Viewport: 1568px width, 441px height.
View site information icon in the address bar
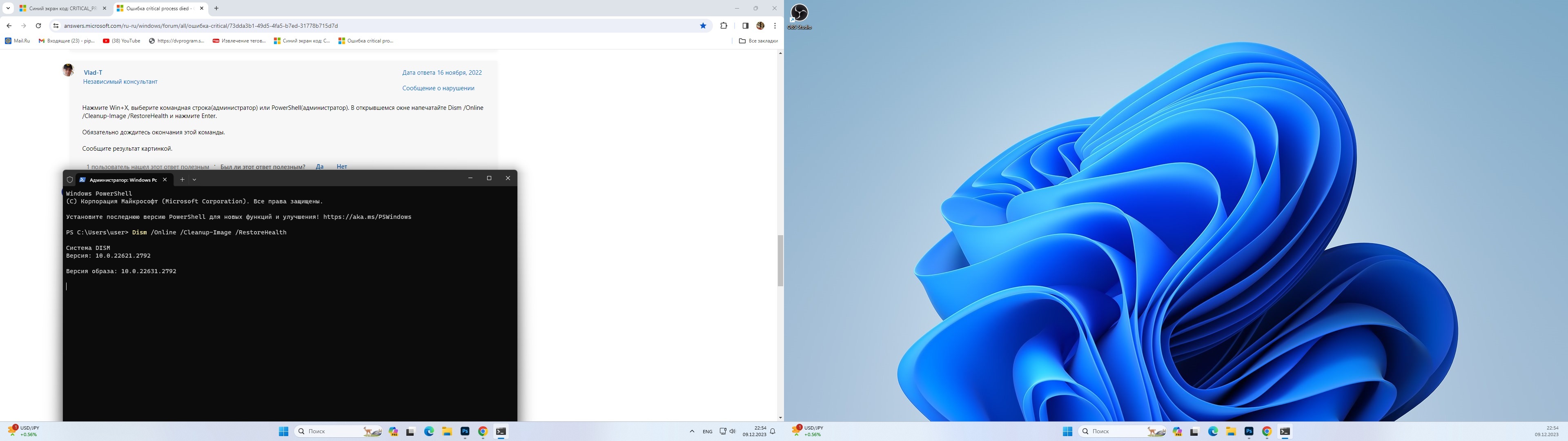pos(56,26)
